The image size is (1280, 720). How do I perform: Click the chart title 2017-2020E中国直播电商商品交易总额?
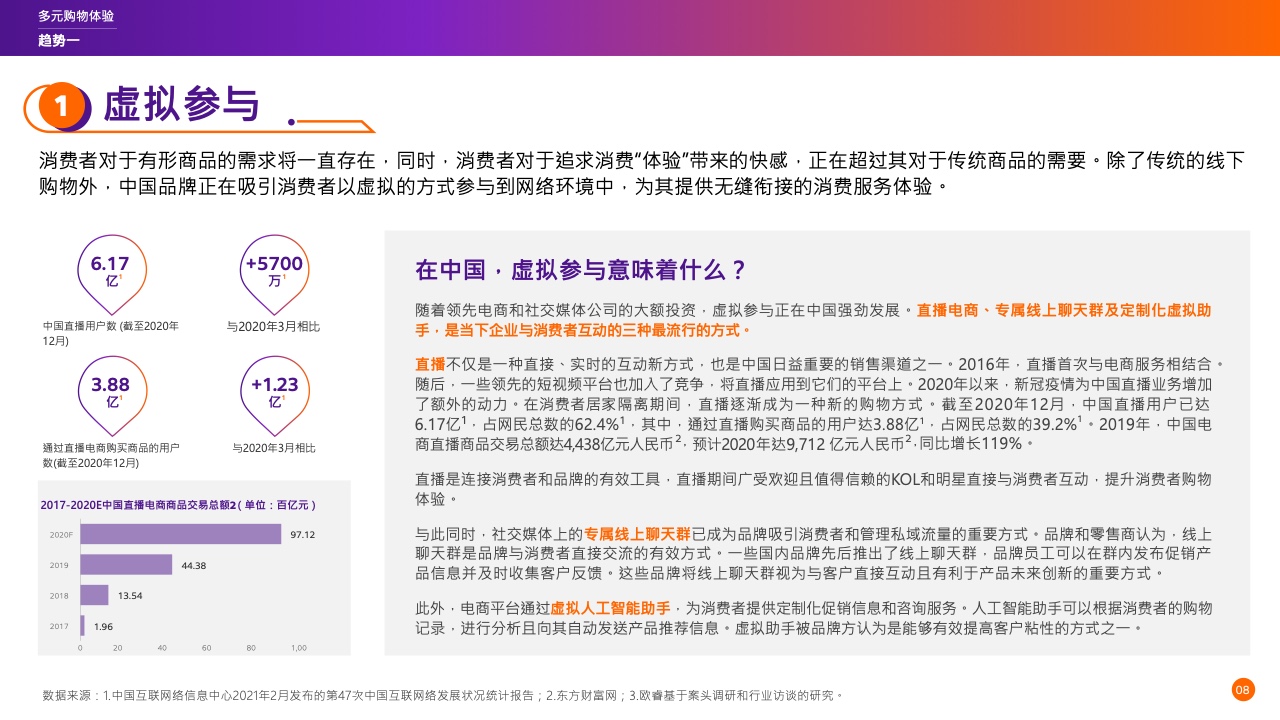[178, 505]
